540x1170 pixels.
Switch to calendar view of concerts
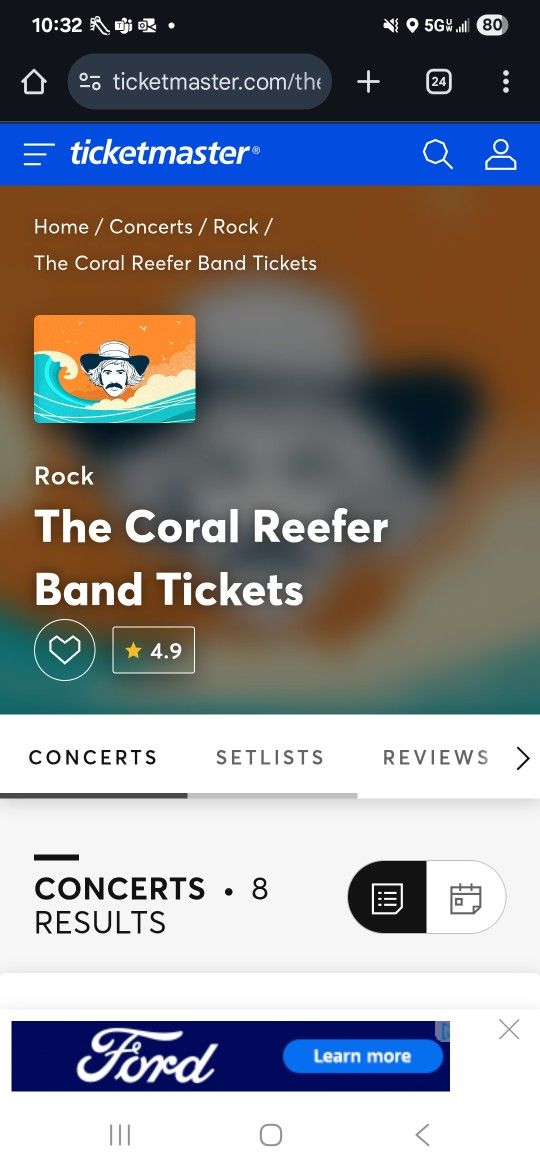point(466,897)
